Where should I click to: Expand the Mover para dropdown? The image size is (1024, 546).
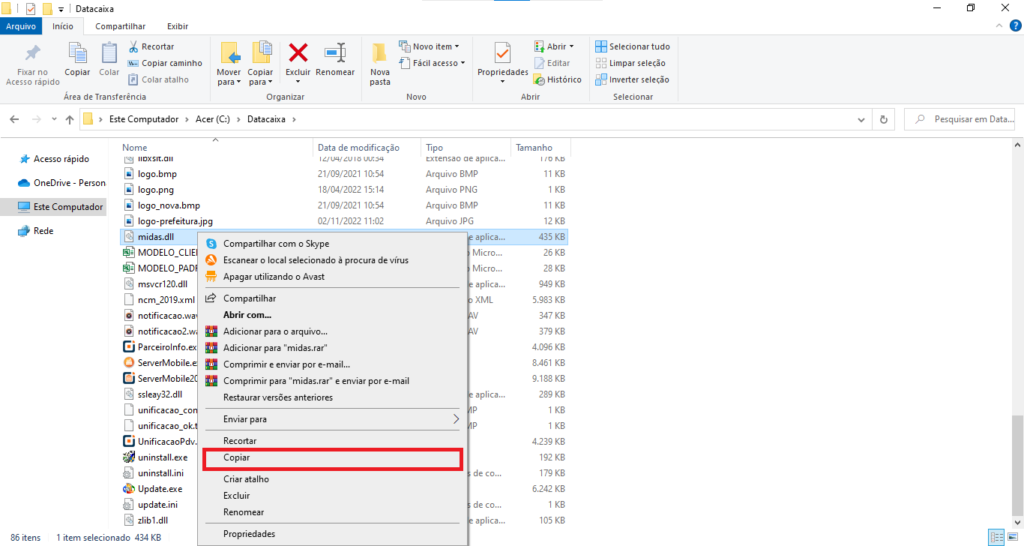(229, 83)
